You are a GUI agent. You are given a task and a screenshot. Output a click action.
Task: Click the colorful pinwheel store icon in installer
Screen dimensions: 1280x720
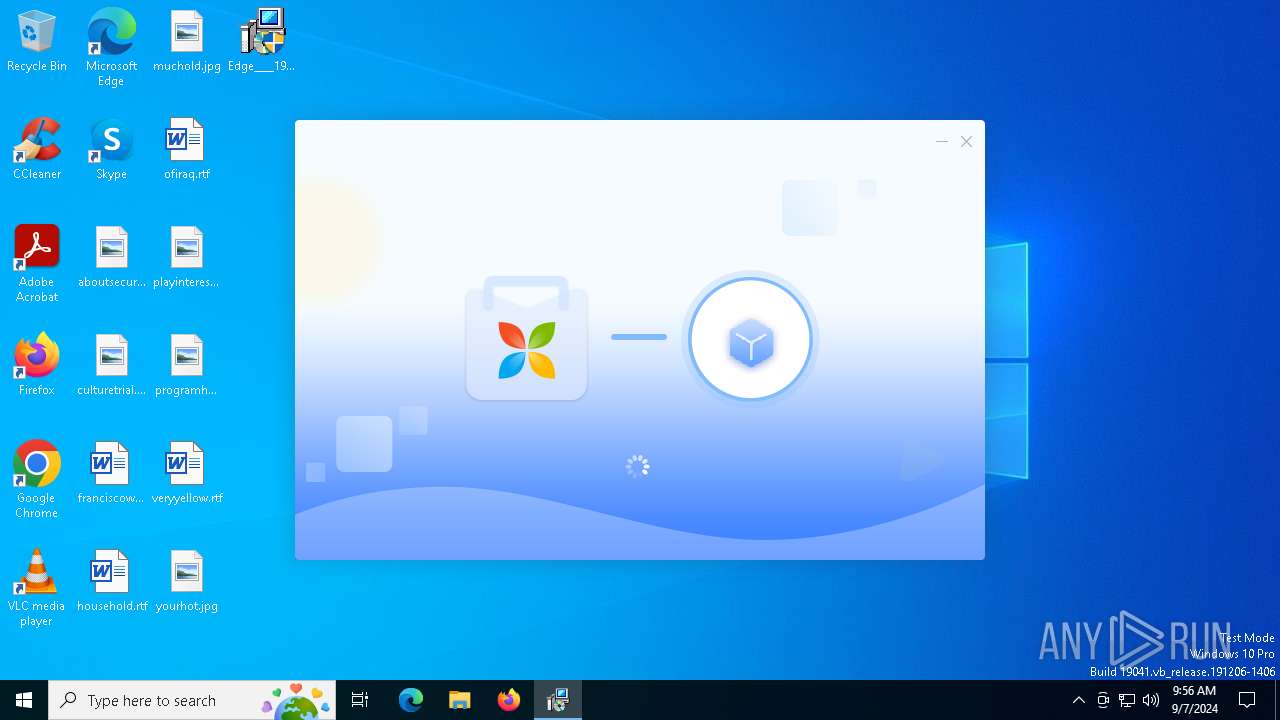[527, 350]
